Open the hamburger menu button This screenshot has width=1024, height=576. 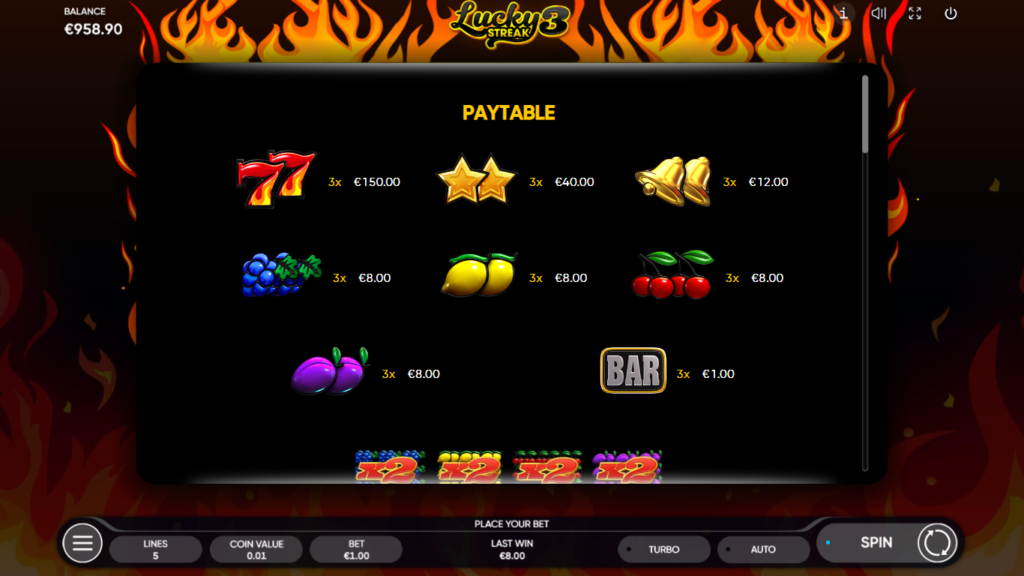(x=82, y=543)
